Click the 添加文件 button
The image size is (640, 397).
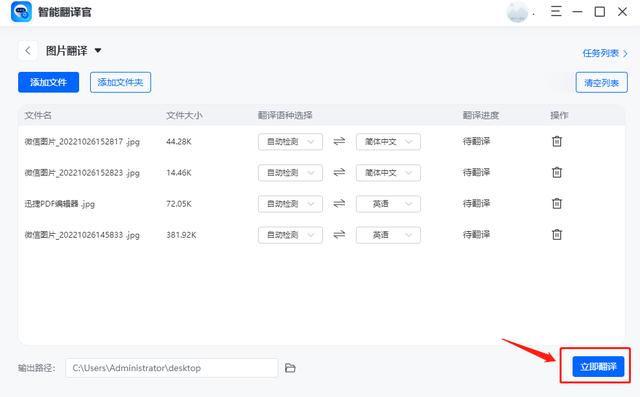click(49, 82)
